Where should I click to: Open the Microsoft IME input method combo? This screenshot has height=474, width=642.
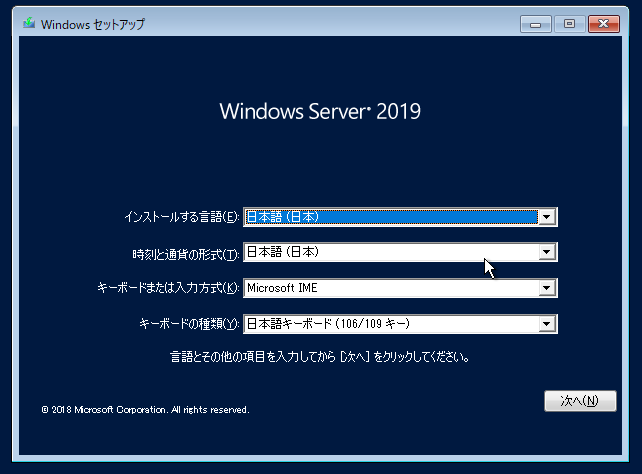pyautogui.click(x=400, y=288)
